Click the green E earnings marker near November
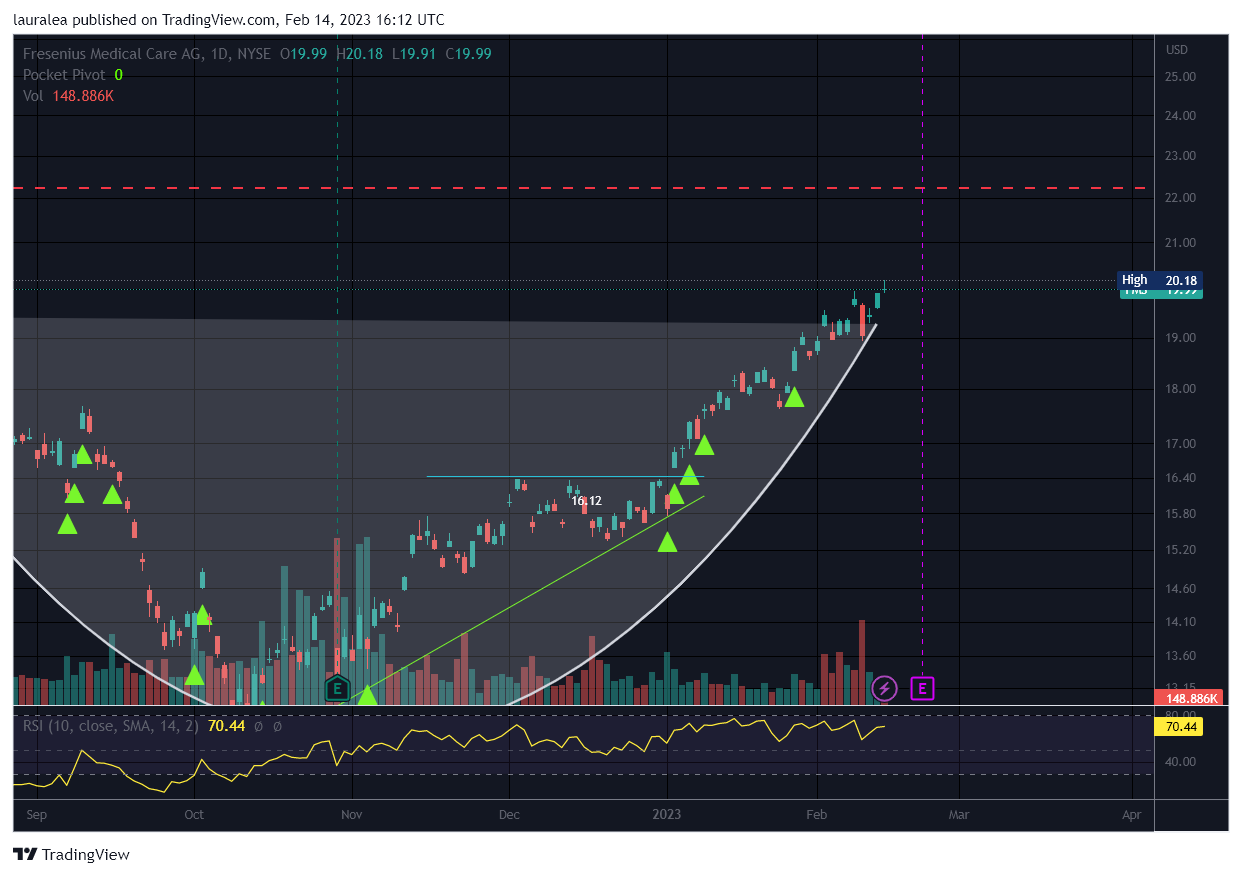1242x876 pixels. click(x=338, y=688)
